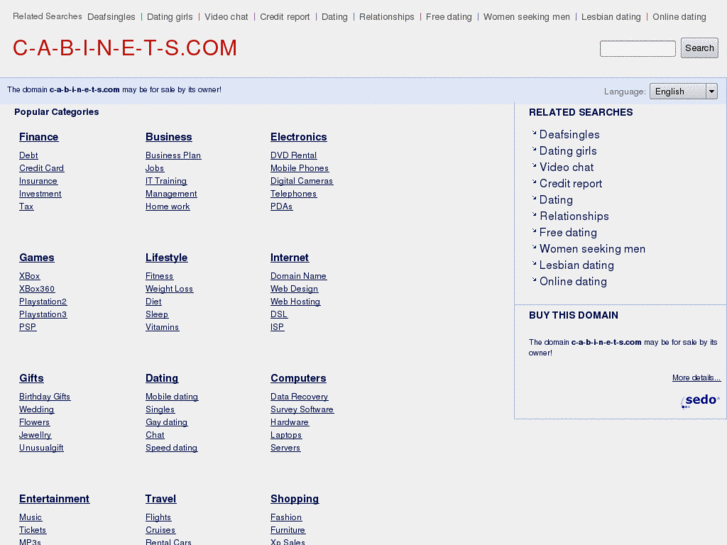Click the Speed dating link
The height and width of the screenshot is (545, 727).
click(172, 448)
